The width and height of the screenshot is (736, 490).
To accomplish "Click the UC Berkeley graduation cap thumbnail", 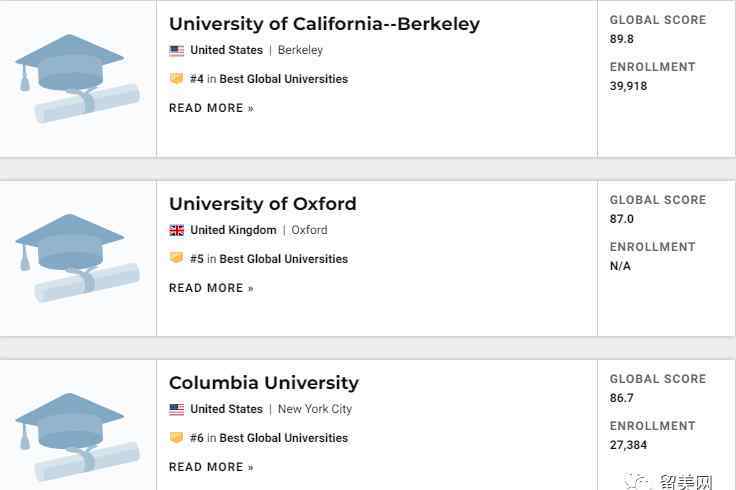I will [77, 78].
